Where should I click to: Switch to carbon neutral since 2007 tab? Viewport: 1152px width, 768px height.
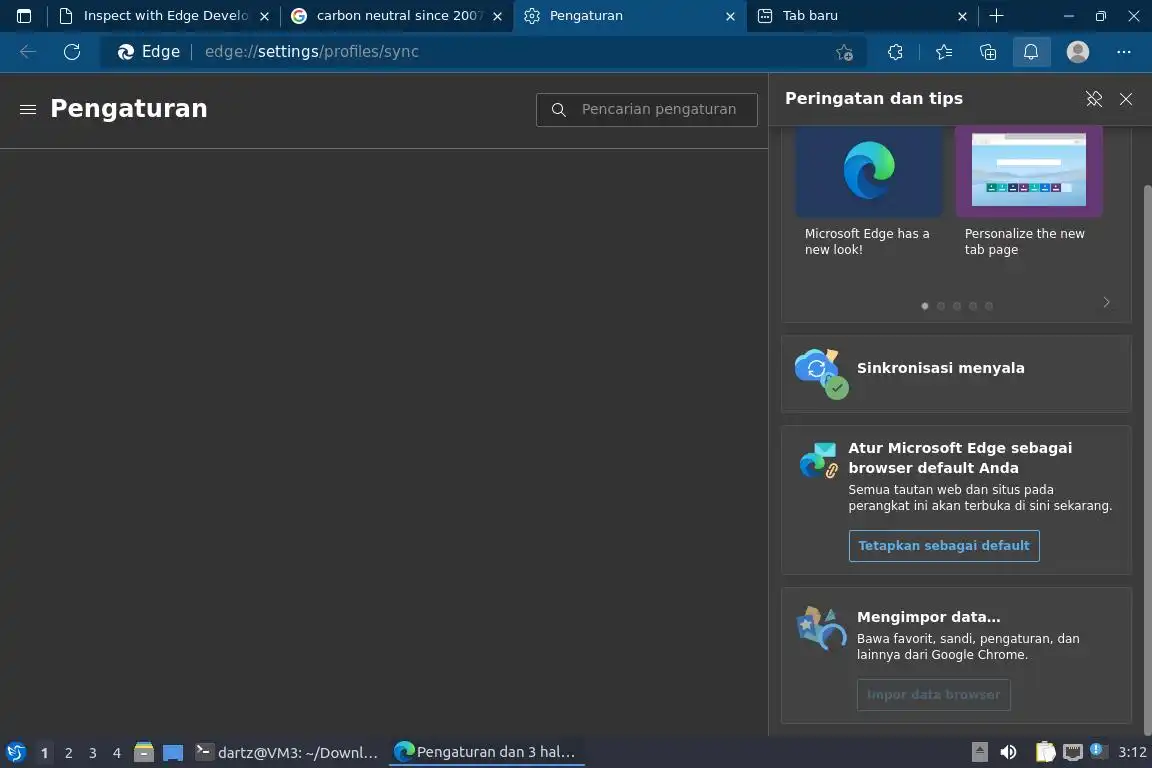point(397,15)
